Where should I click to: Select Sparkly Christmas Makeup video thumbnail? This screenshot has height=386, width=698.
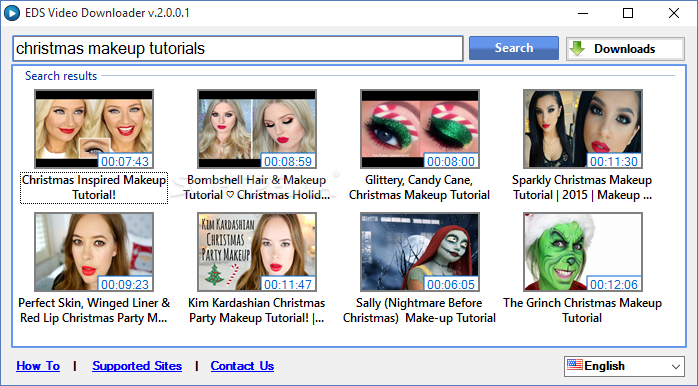click(x=583, y=129)
